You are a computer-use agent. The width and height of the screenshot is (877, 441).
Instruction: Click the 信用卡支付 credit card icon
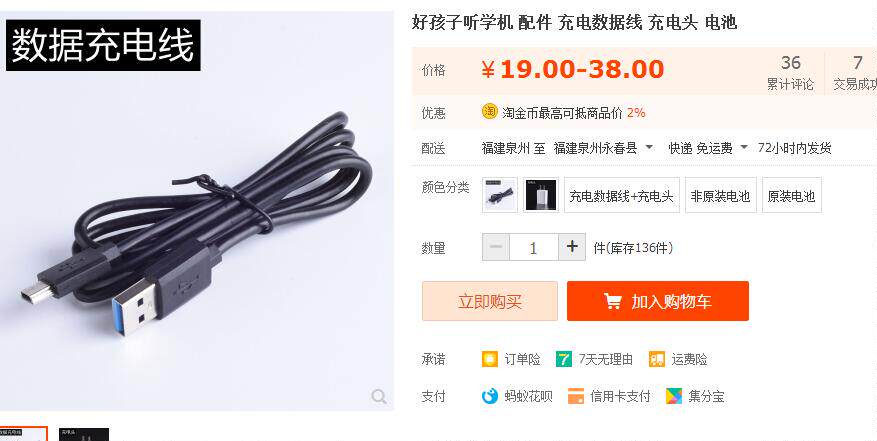576,396
